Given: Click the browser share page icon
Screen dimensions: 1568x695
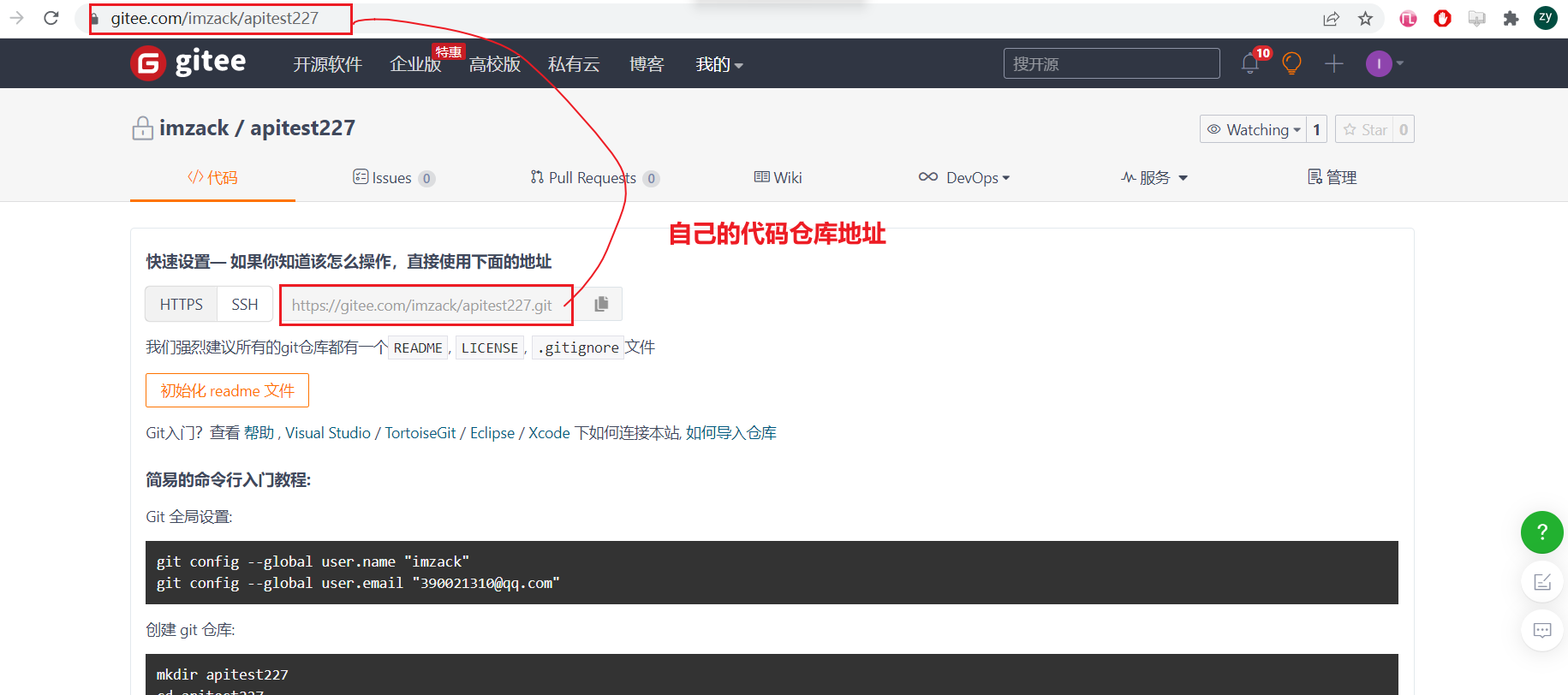Looking at the screenshot, I should coord(1331,18).
